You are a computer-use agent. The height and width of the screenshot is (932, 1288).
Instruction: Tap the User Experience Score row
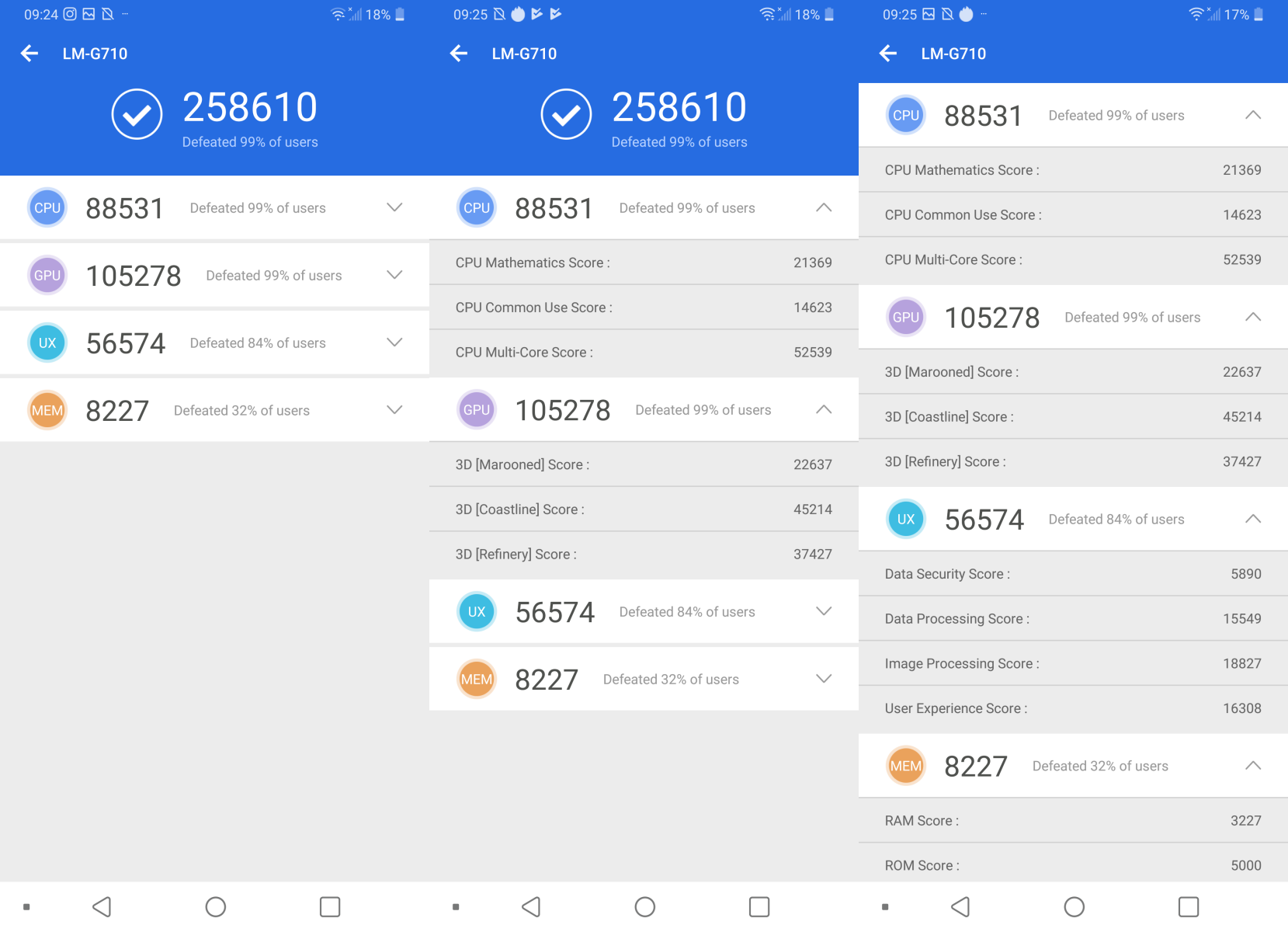coord(1073,708)
